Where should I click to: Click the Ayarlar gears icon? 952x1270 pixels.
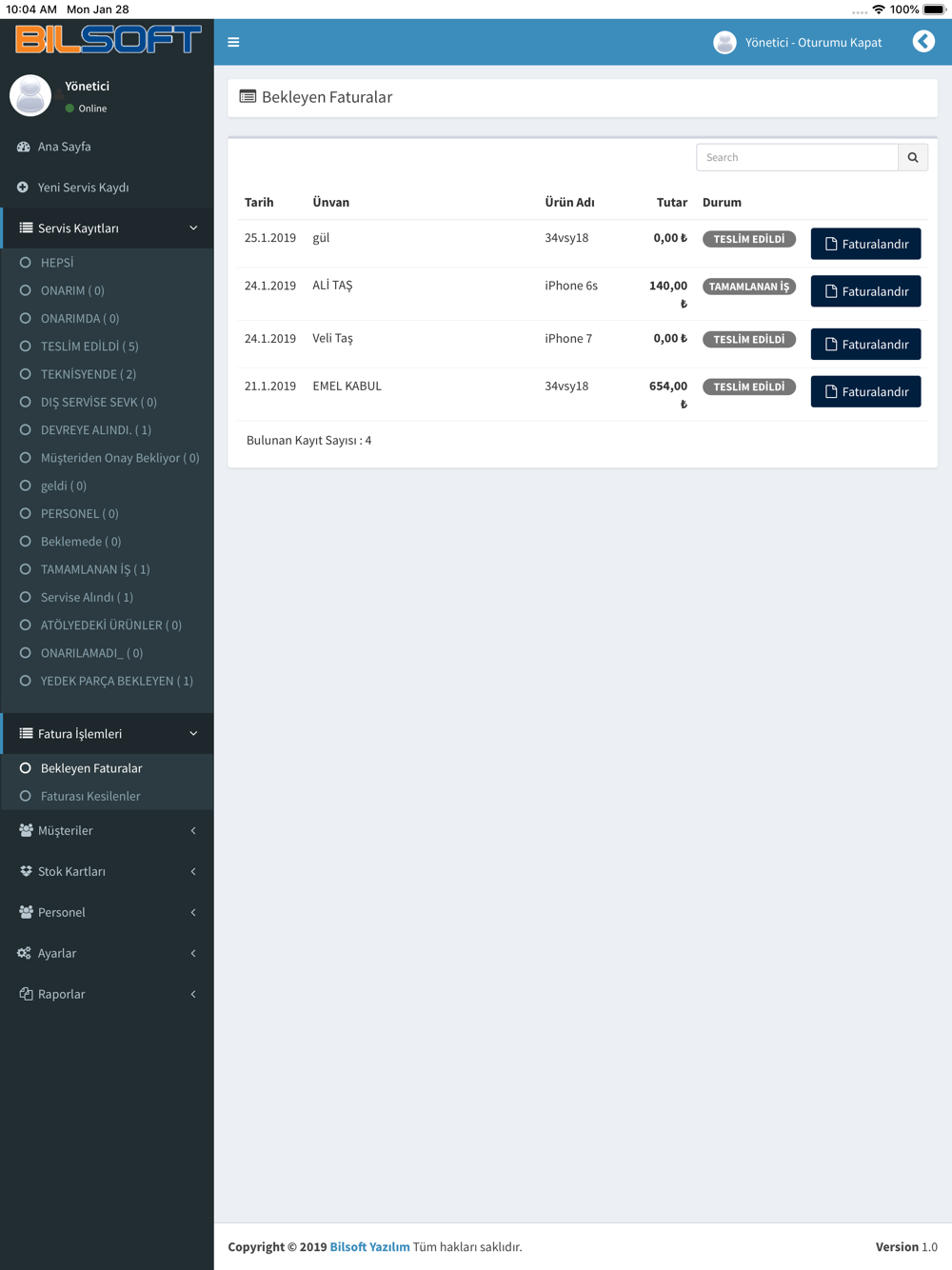[24, 953]
